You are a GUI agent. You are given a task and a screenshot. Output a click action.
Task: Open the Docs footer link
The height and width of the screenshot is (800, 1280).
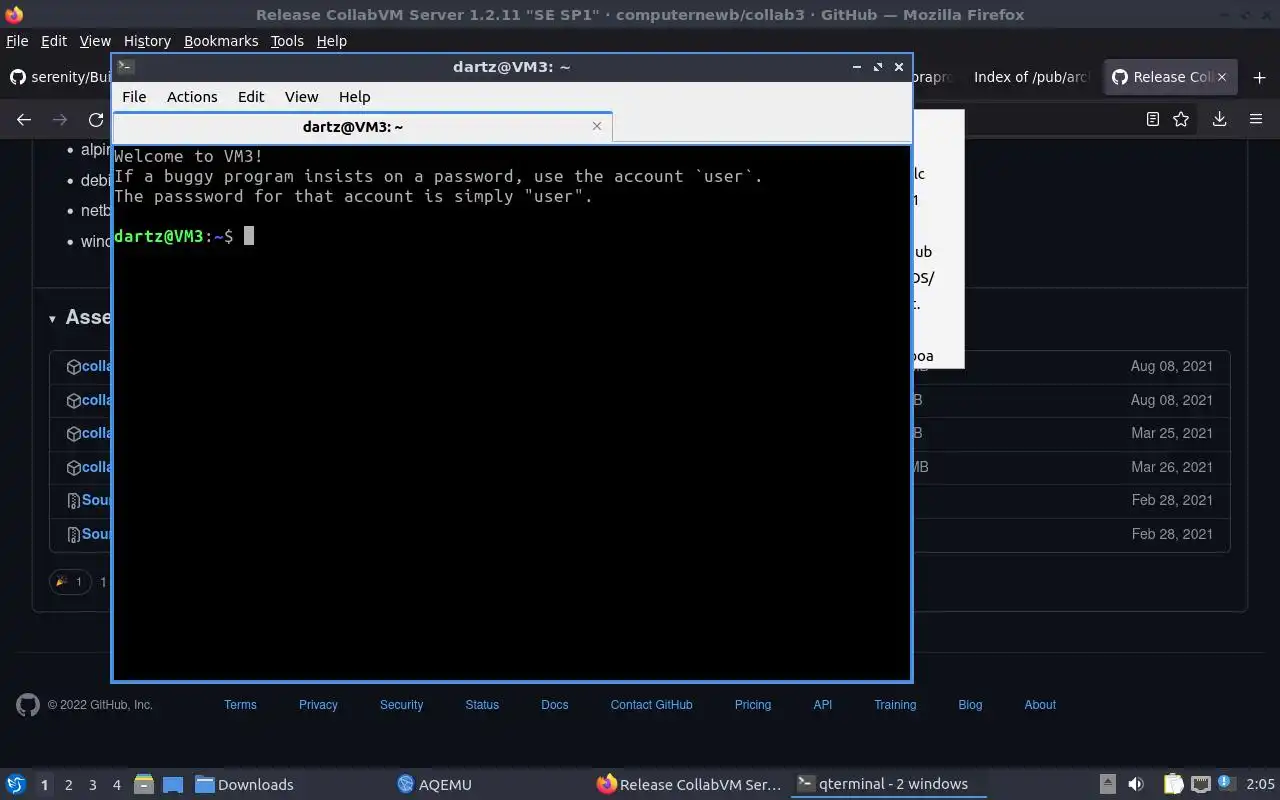coord(555,705)
